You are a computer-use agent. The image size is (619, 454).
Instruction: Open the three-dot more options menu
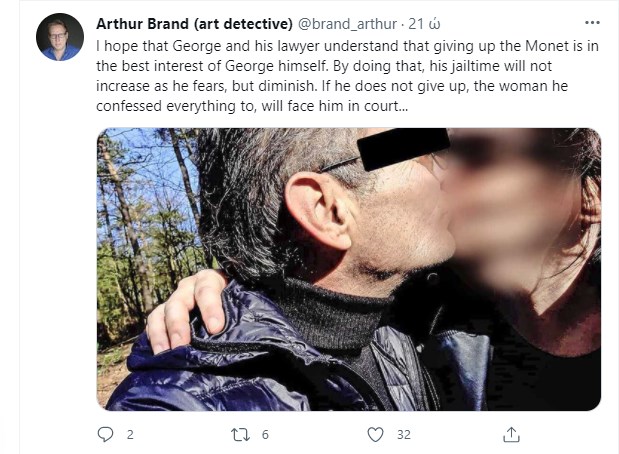592,23
